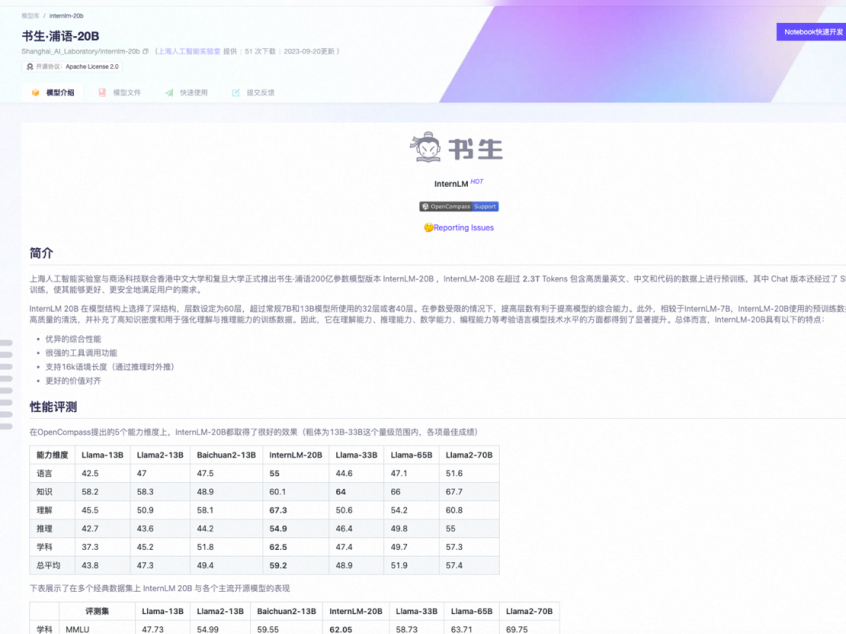
Task: Click the 能力维度 table header cell
Action: click(x=52, y=455)
